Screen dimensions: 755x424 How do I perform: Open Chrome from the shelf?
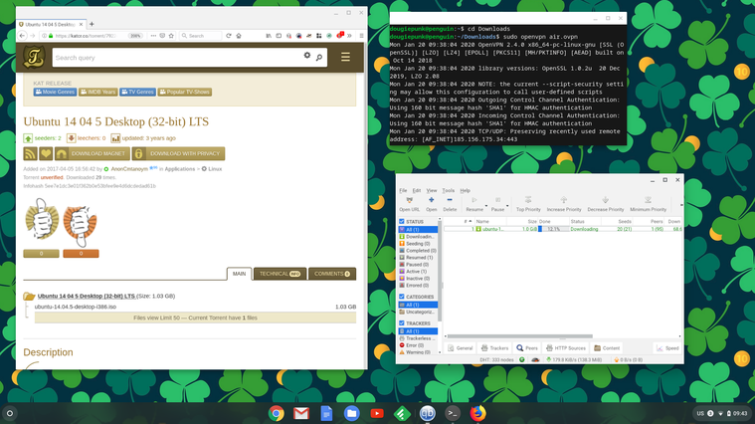(x=276, y=413)
